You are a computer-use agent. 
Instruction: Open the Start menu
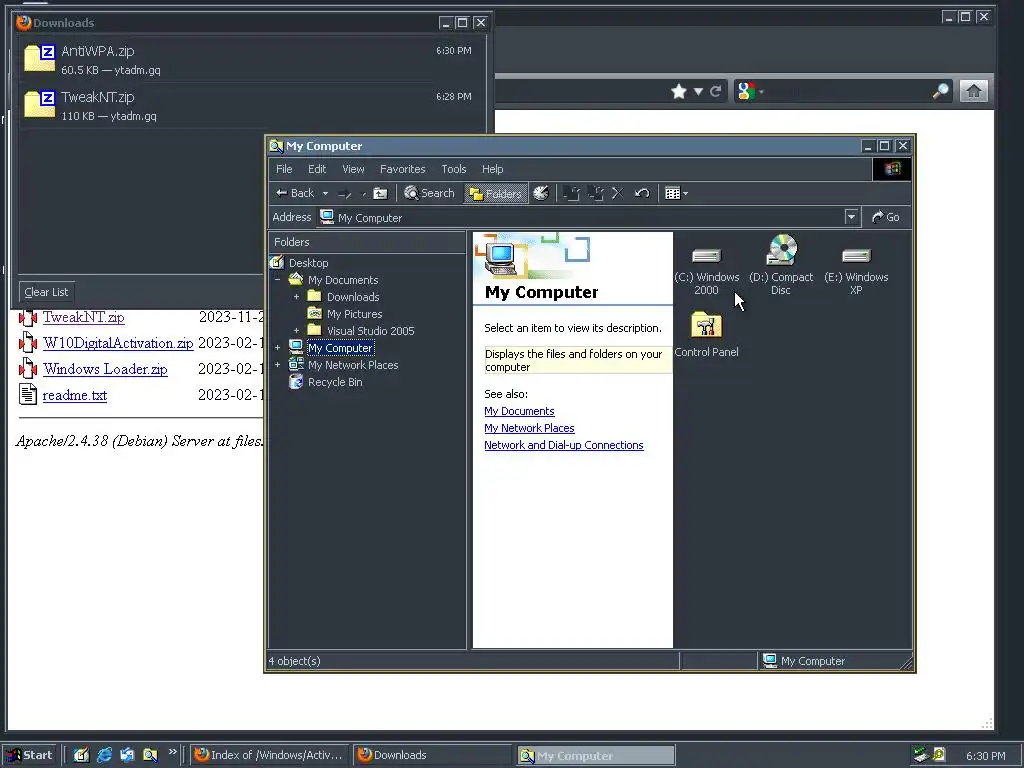coord(30,755)
